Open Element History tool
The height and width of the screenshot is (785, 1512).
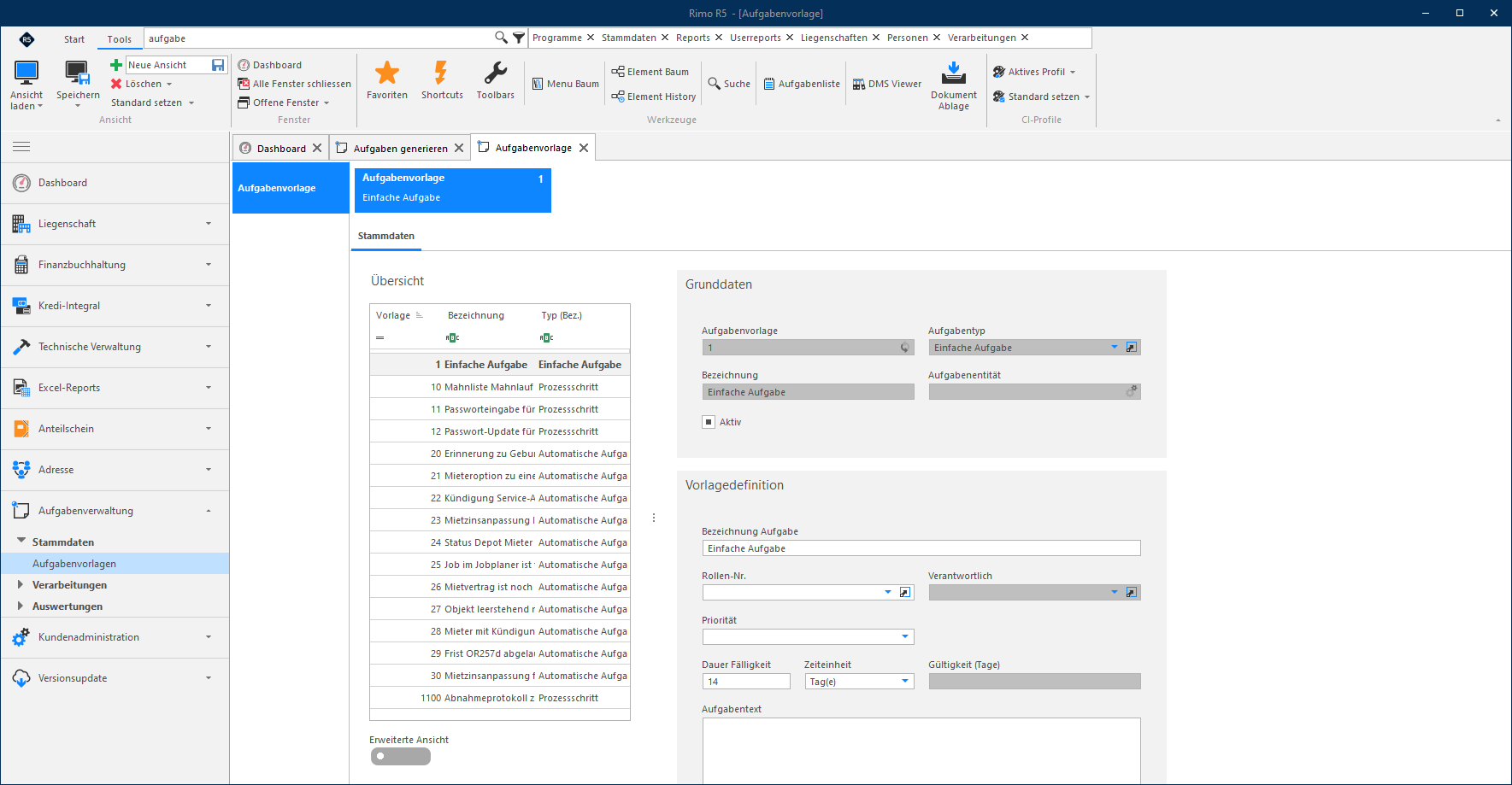[653, 97]
